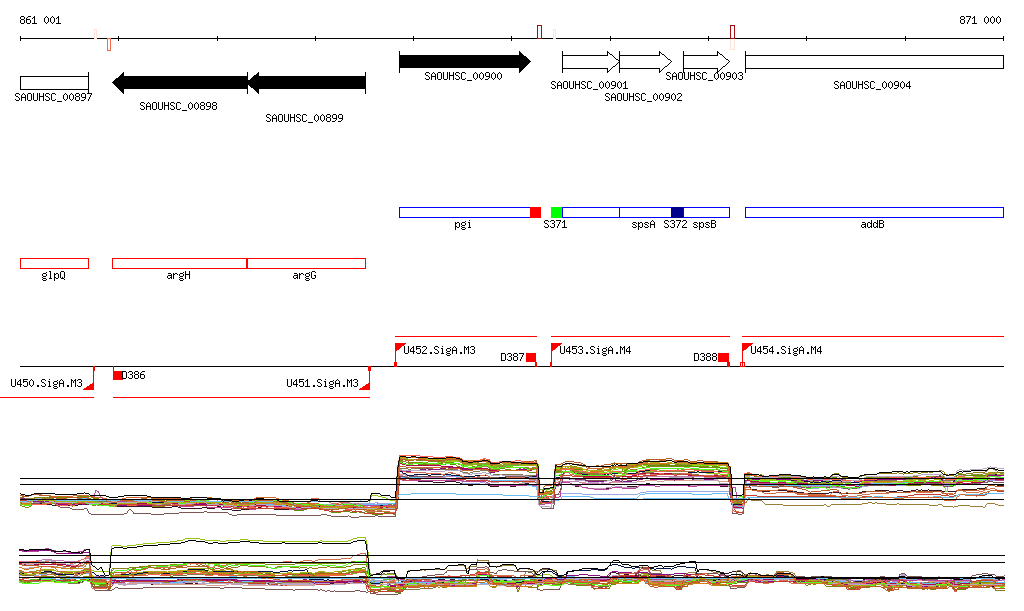Click the addB label text
1024x611 pixels.
click(x=872, y=225)
